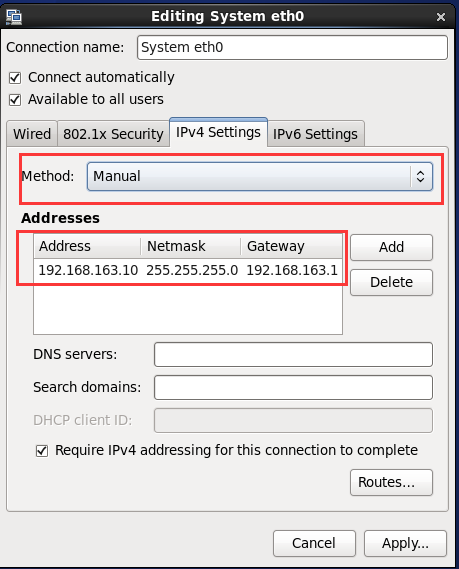Image resolution: width=459 pixels, height=569 pixels.
Task: Toggle the Connect automatically checkbox
Action: click(15, 78)
